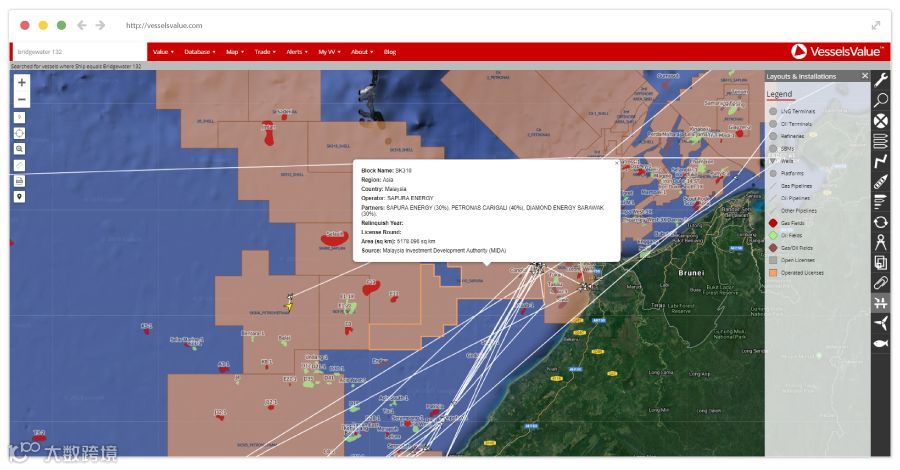Click the VesselsValue logo
Screen dimensions: 900x470
pos(837,52)
